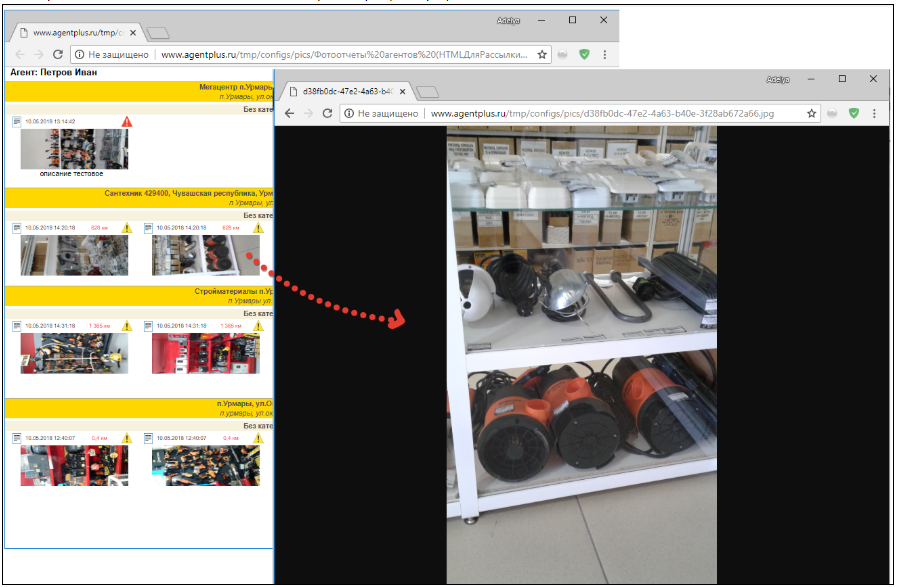Viewport: 900px width, 587px height.
Task: Click the green shield extension in the image window
Action: pyautogui.click(x=854, y=114)
